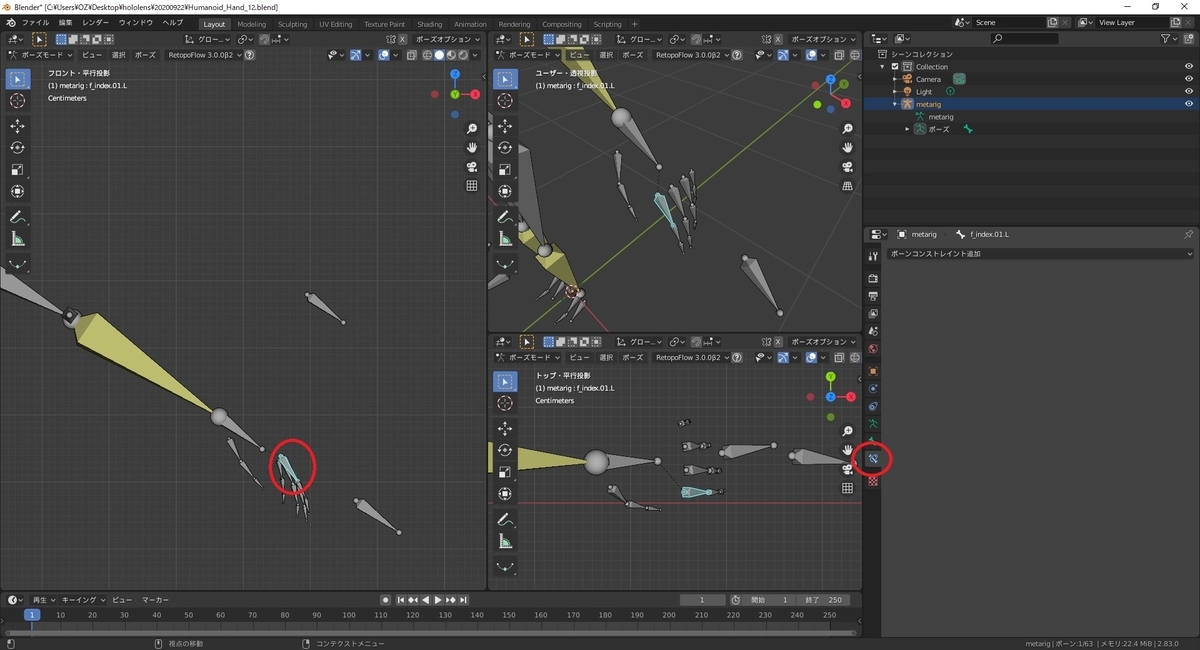Image resolution: width=1200 pixels, height=650 pixels.
Task: Click the Blender logo menu
Action: pyautogui.click(x=10, y=22)
